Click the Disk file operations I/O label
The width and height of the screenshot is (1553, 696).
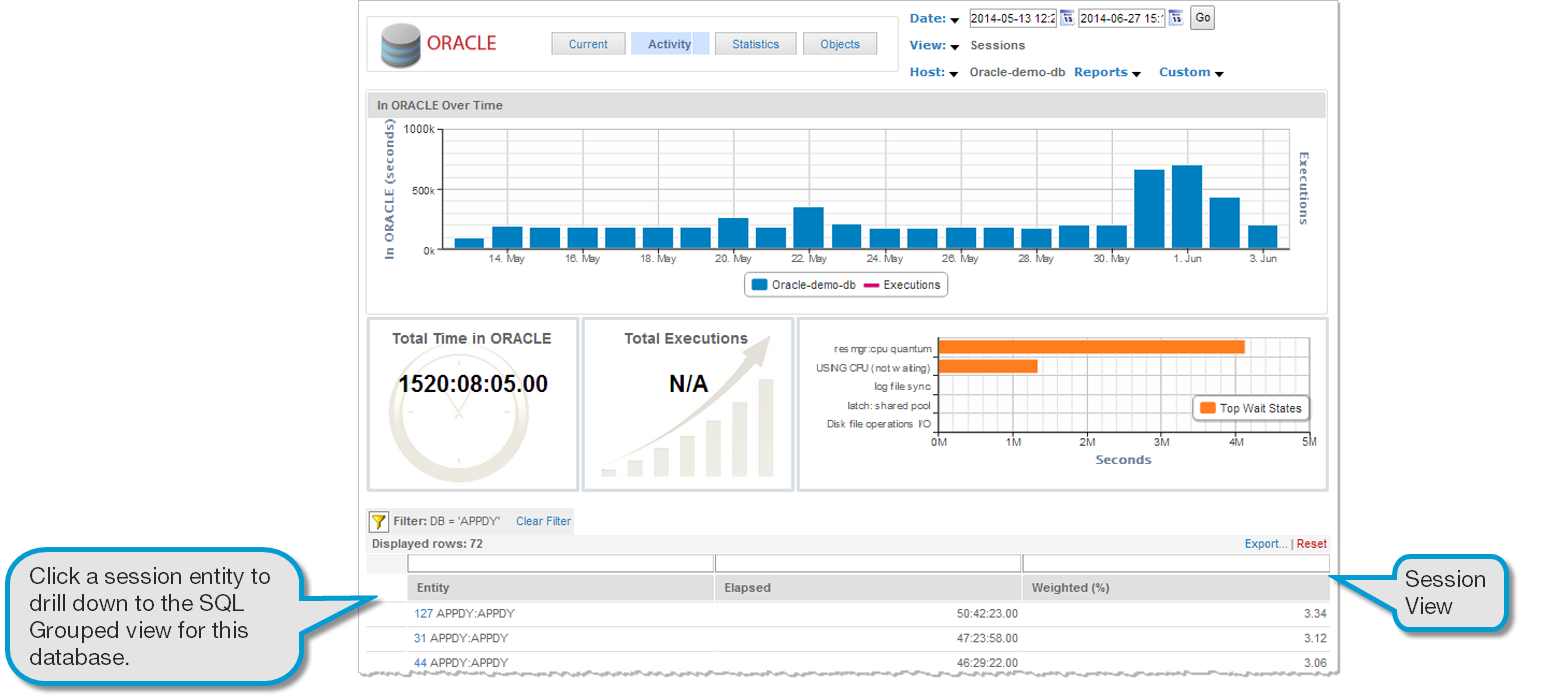tap(879, 424)
